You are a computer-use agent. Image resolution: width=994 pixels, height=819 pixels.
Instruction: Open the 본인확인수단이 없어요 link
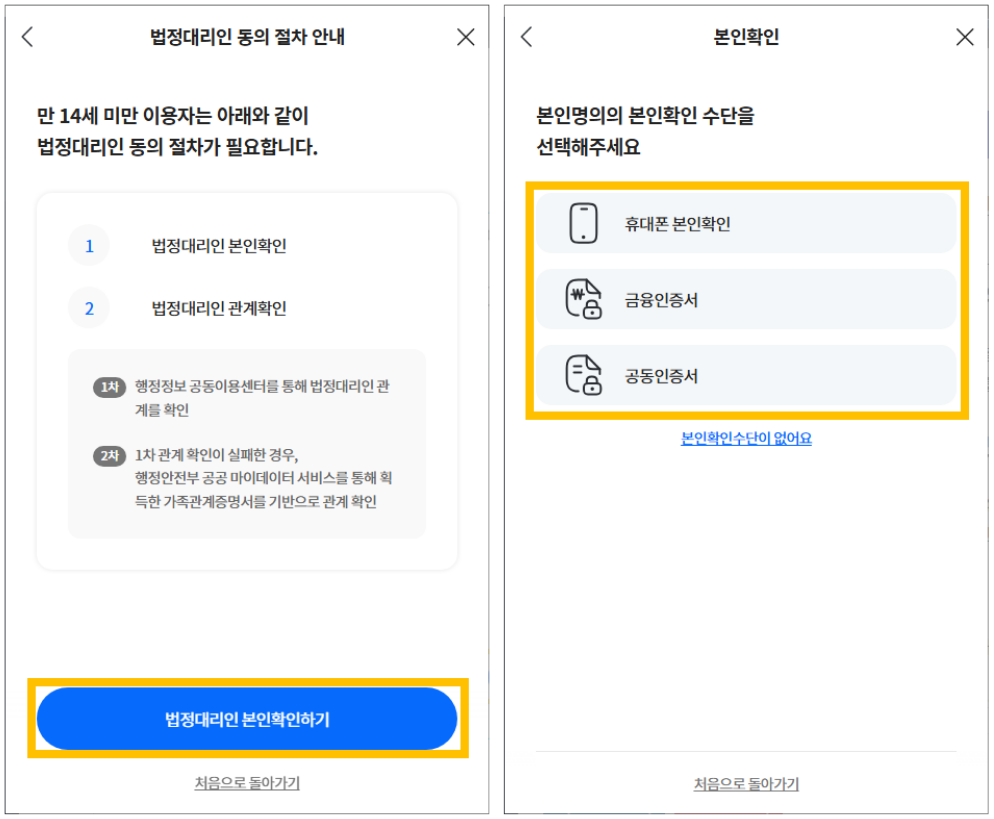point(746,438)
